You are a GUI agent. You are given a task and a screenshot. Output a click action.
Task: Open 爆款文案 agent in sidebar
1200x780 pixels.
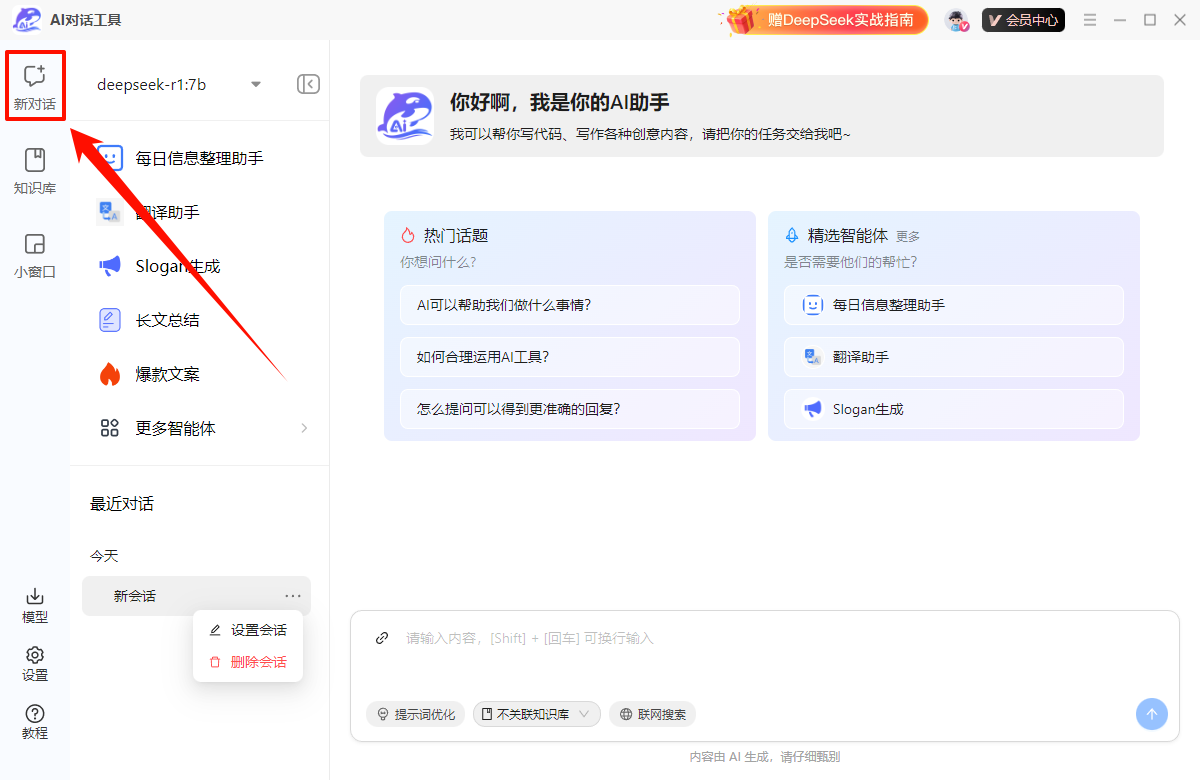[x=200, y=374]
